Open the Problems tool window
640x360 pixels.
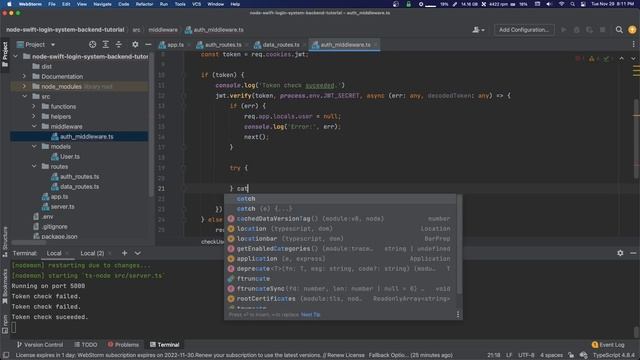(x=123, y=345)
